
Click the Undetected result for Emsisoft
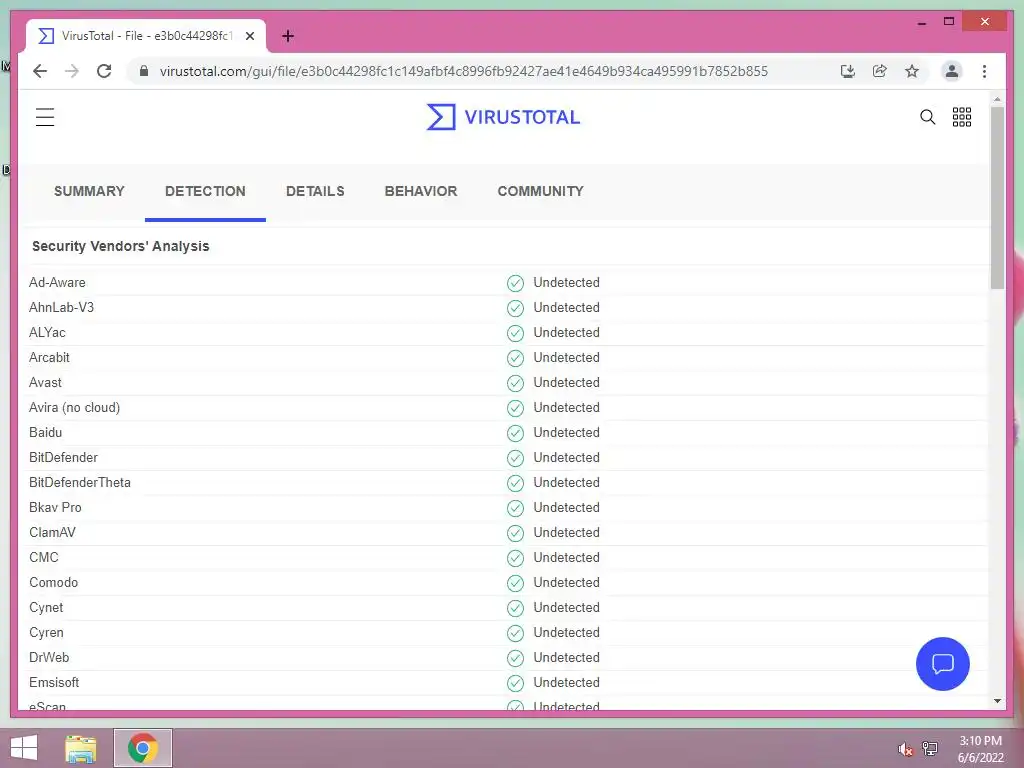click(x=566, y=682)
